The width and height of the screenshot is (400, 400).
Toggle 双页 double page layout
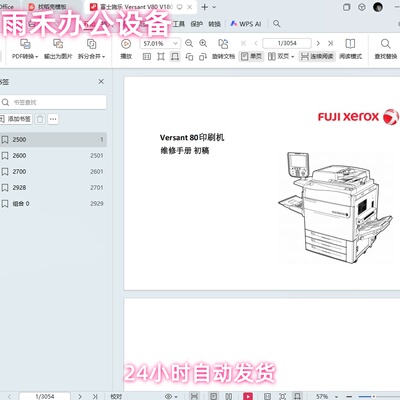[x=278, y=56]
